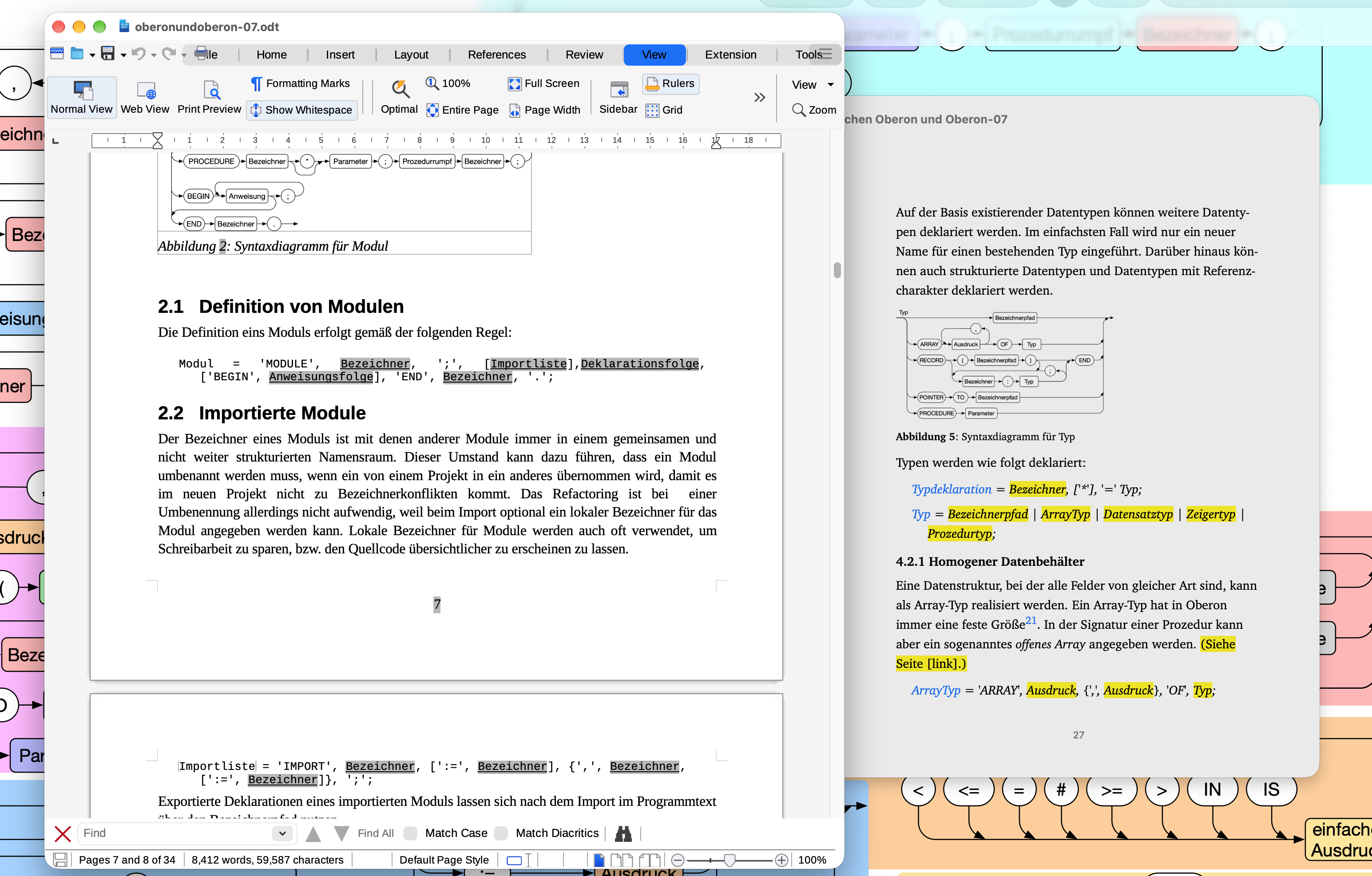Expand the Save dropdown arrow
This screenshot has height=876, width=1372.
pos(123,55)
